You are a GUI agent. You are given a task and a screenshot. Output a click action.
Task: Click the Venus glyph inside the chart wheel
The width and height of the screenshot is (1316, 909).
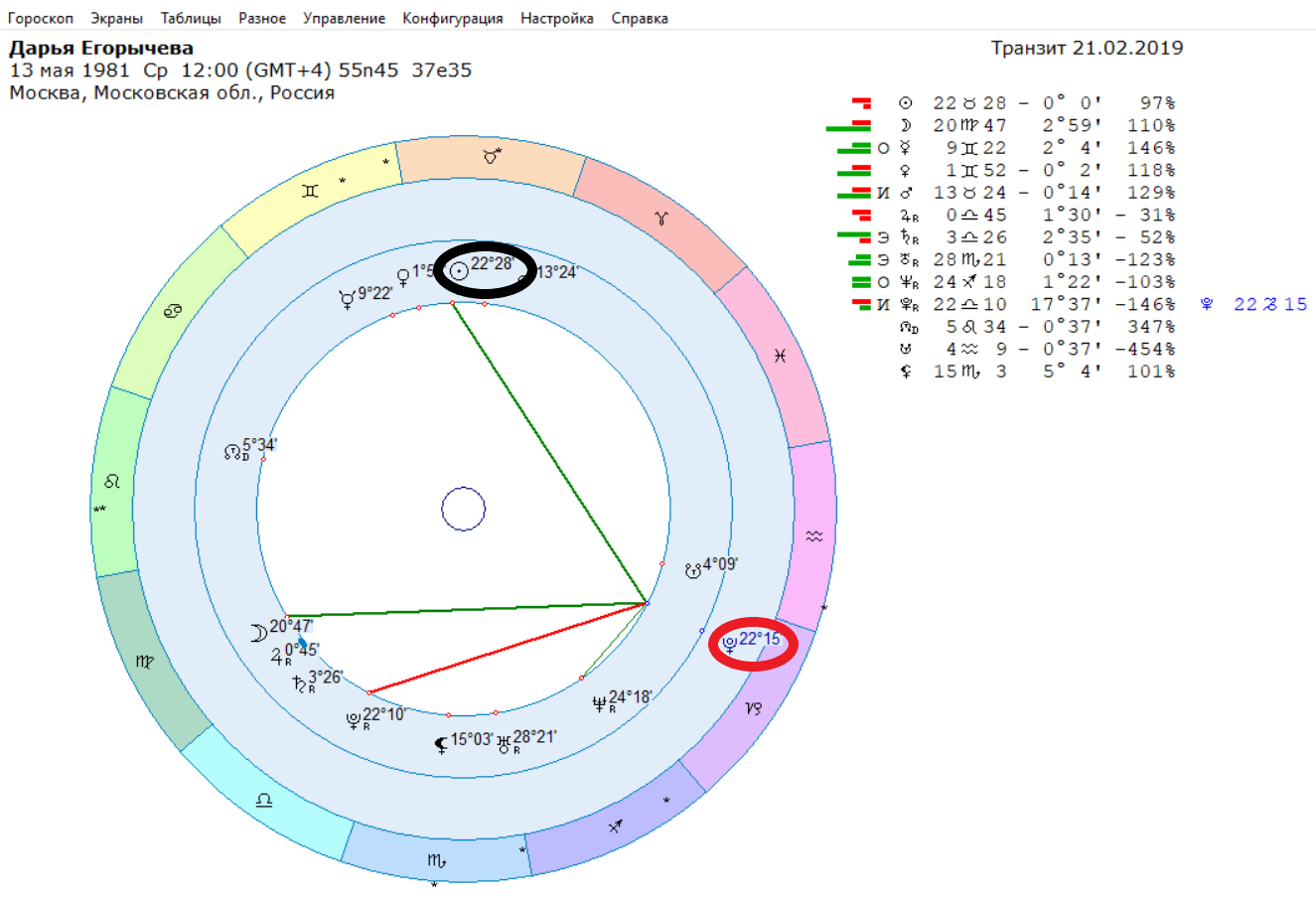[x=403, y=276]
